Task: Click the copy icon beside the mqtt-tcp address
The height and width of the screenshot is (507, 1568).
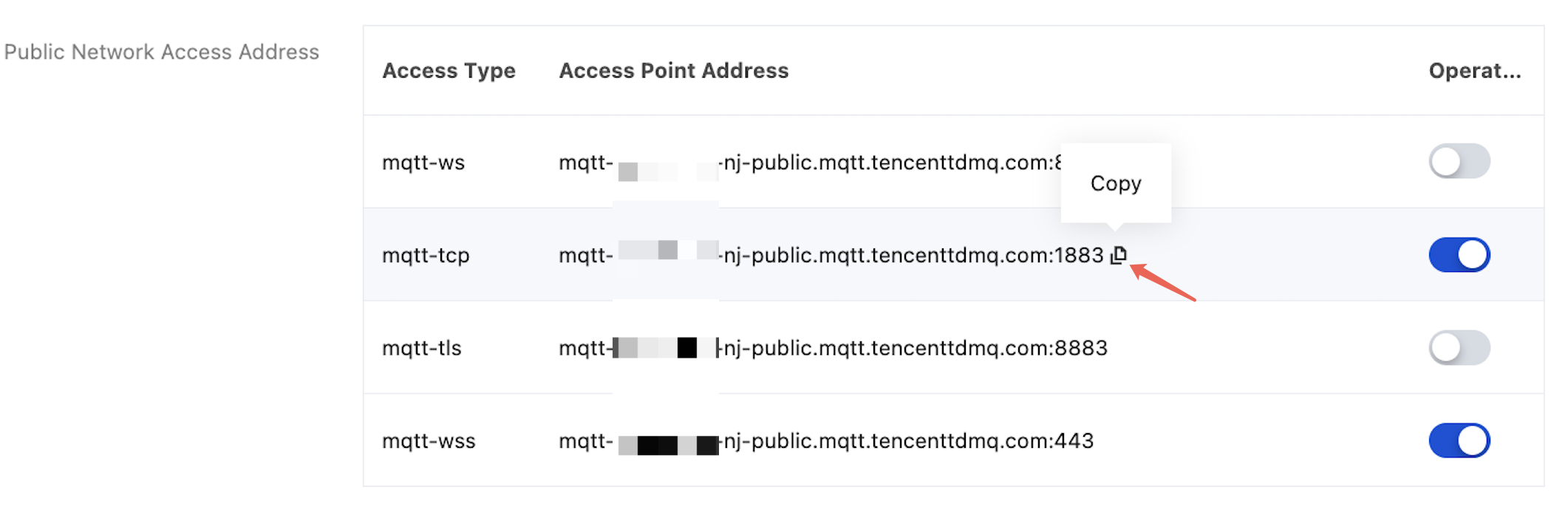Action: pyautogui.click(x=1119, y=255)
